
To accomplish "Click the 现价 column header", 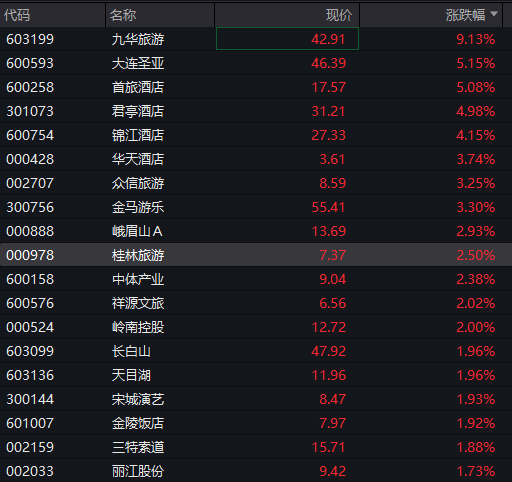I will coord(339,15).
